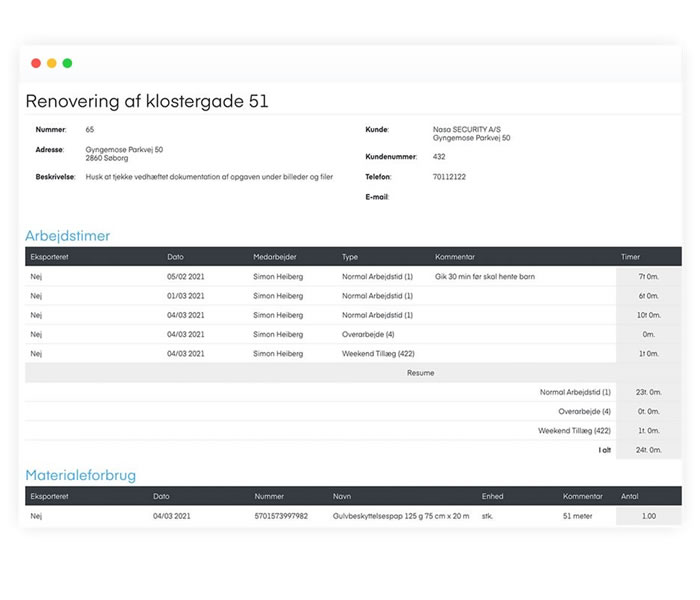Click the Timer column header
The width and height of the screenshot is (700, 600).
tap(630, 257)
